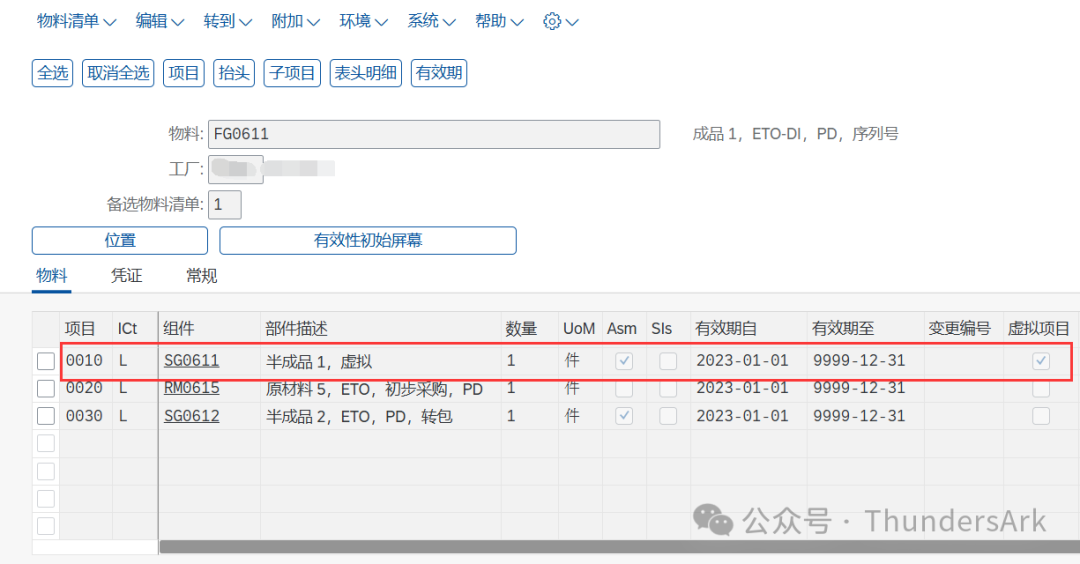
Task: Open component link SG0611
Action: coord(191,361)
